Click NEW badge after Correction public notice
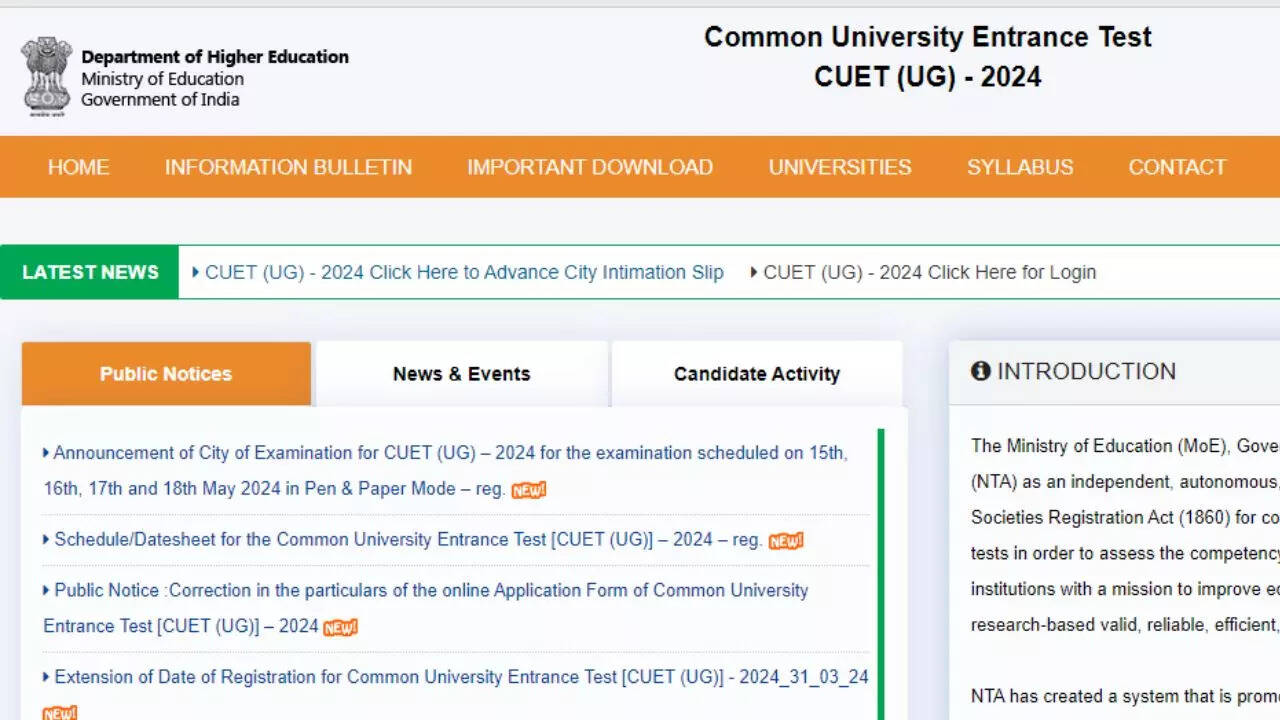The image size is (1280, 720). coord(340,627)
